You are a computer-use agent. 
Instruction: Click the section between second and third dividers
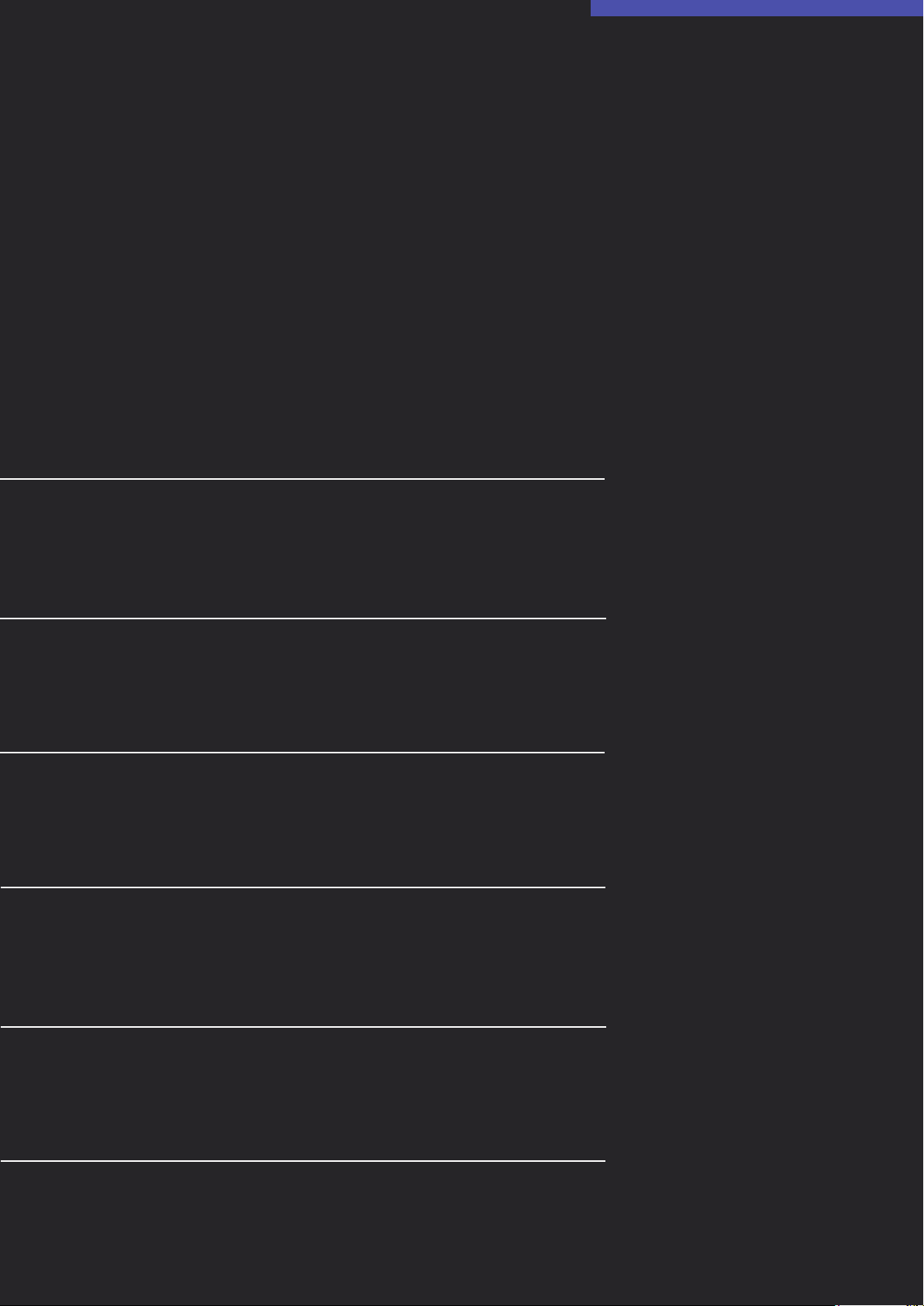tap(302, 686)
